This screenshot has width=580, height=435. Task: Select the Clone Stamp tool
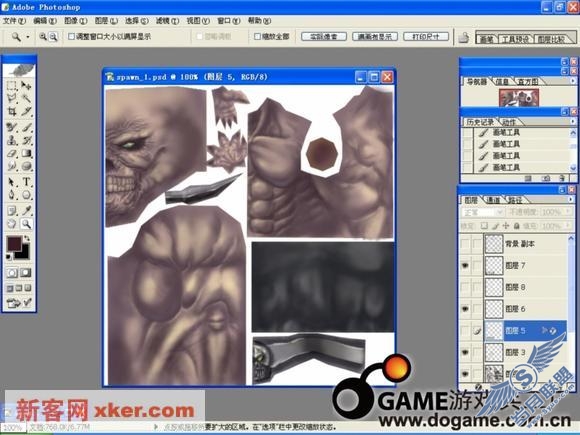12,141
